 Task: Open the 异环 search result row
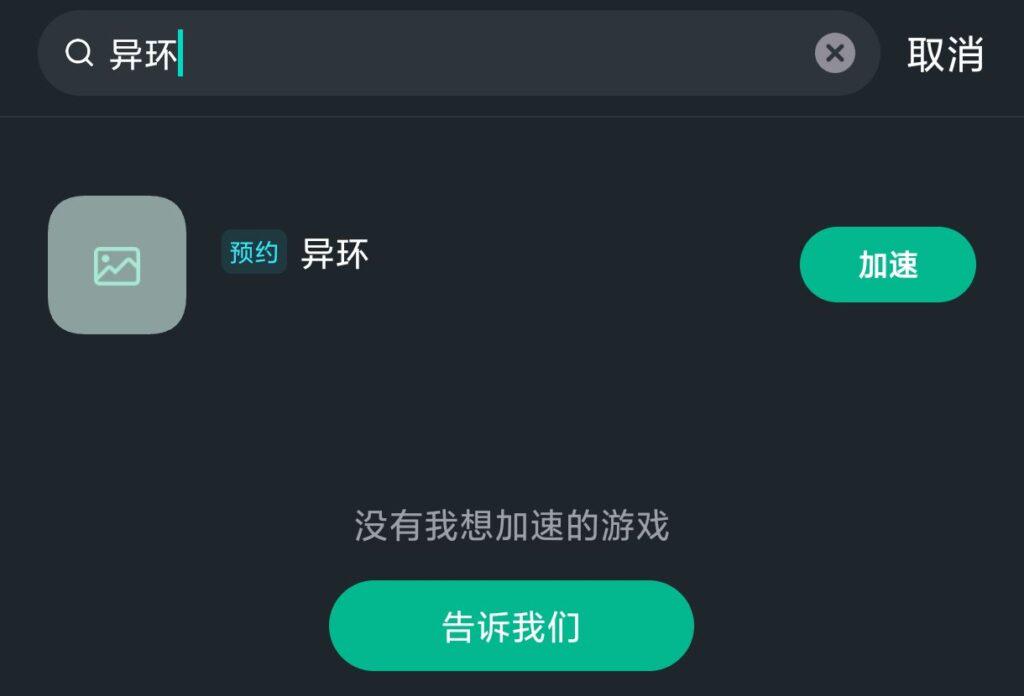pos(512,265)
